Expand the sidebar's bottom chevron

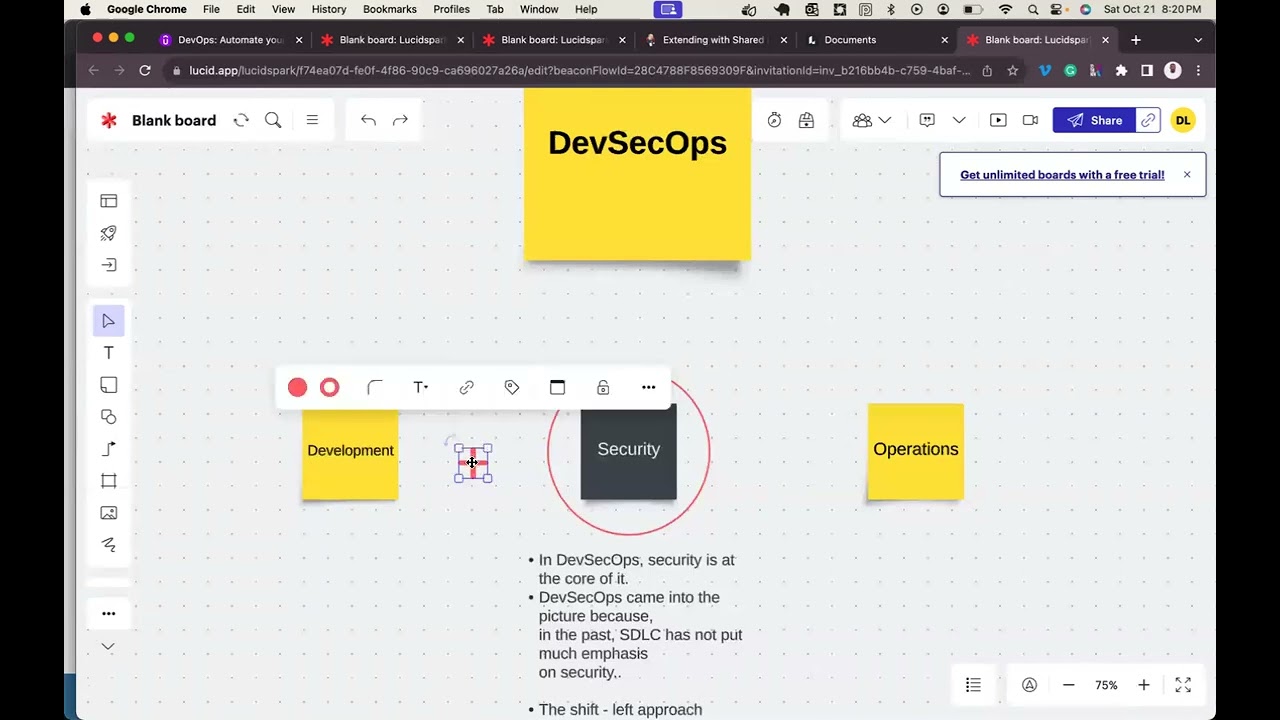(x=108, y=647)
